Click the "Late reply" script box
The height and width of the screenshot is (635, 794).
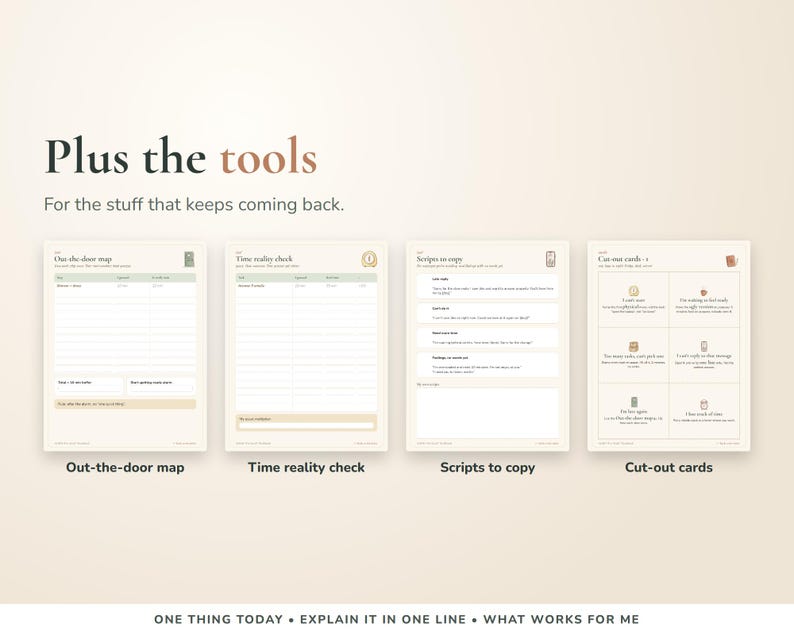click(x=488, y=287)
